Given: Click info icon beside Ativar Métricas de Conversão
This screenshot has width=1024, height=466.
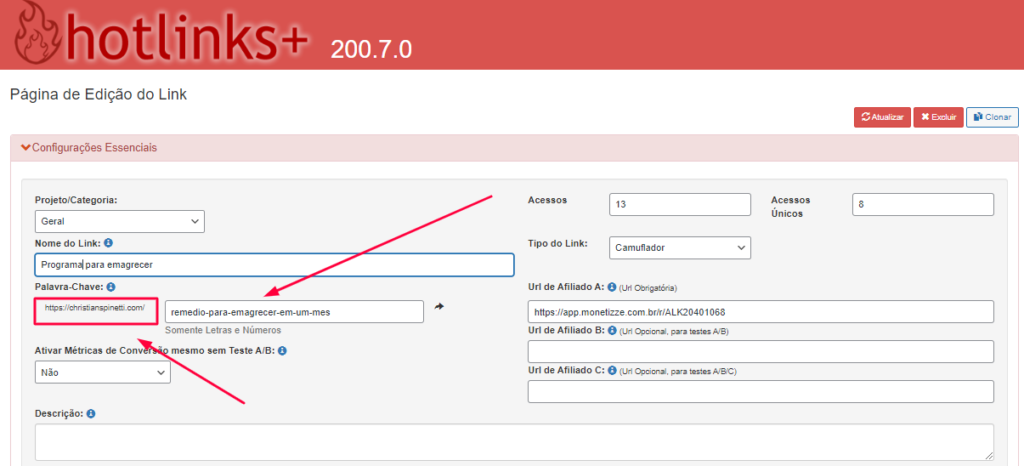Looking at the screenshot, I should [x=283, y=350].
